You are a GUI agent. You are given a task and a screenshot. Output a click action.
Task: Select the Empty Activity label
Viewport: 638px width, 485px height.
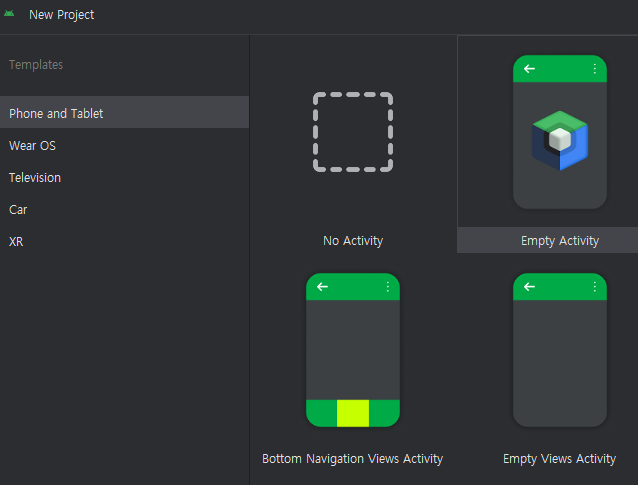click(x=560, y=240)
